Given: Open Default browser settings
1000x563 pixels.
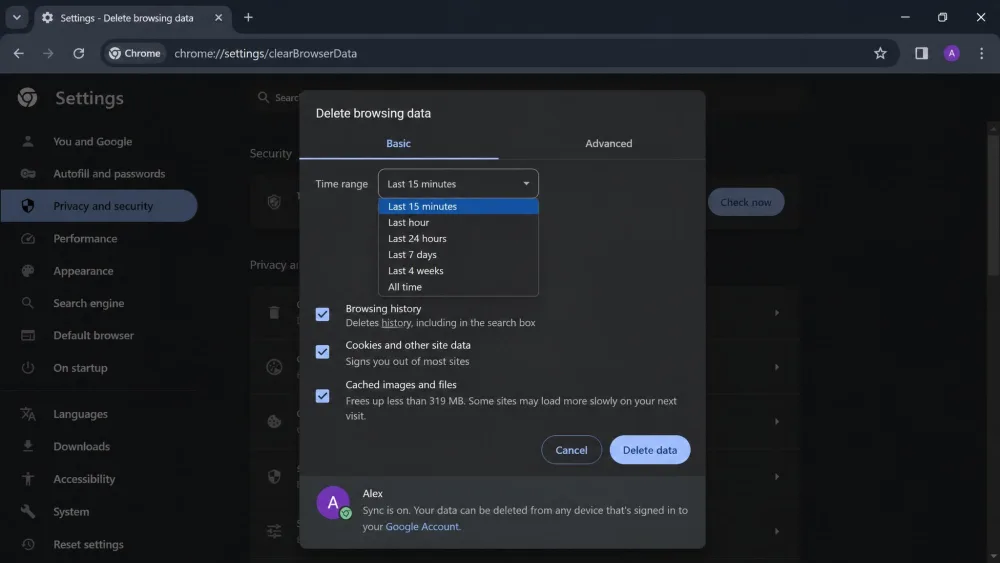Looking at the screenshot, I should (x=94, y=335).
